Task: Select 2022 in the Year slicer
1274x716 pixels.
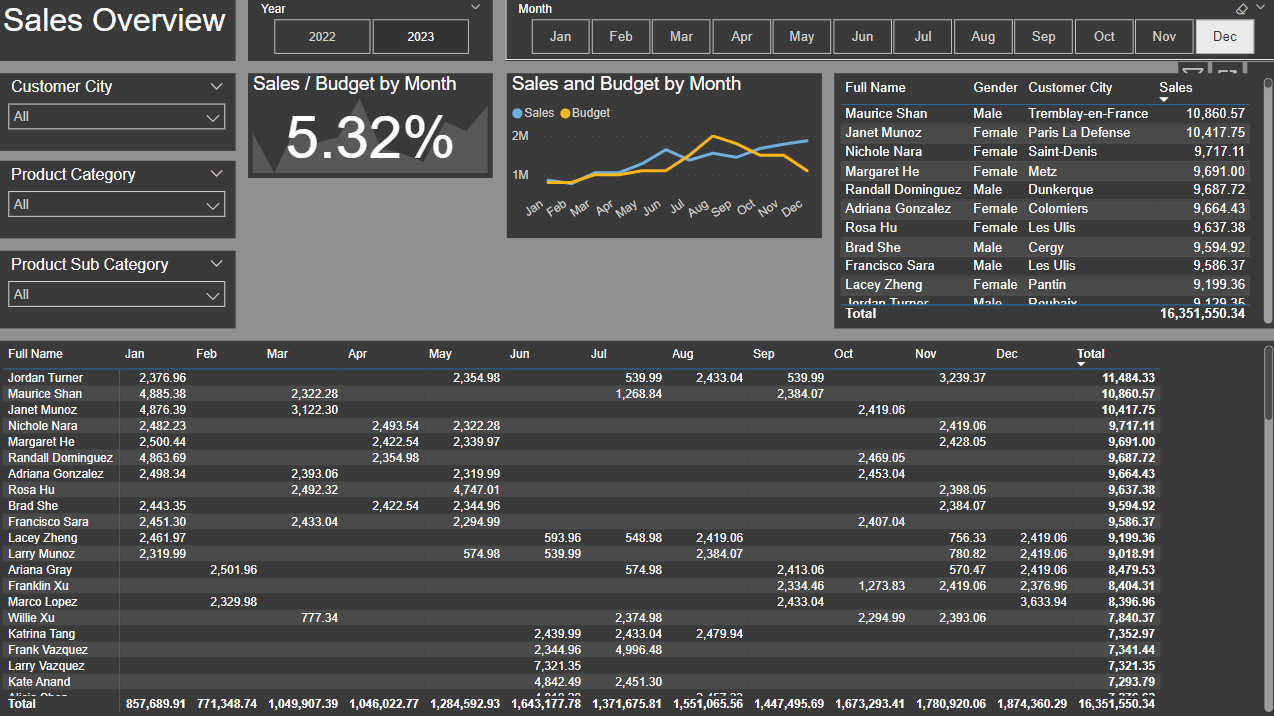Action: pyautogui.click(x=322, y=37)
